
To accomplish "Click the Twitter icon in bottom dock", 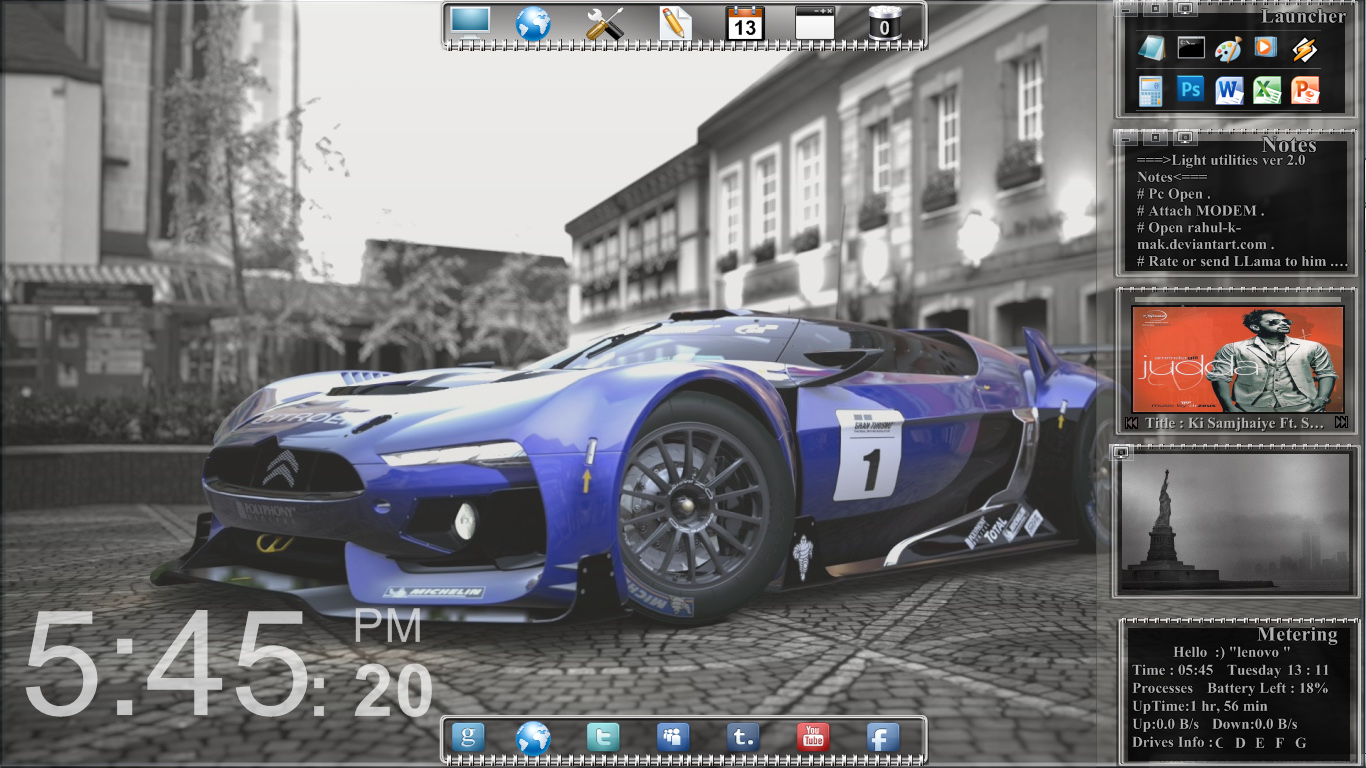I will (x=602, y=738).
